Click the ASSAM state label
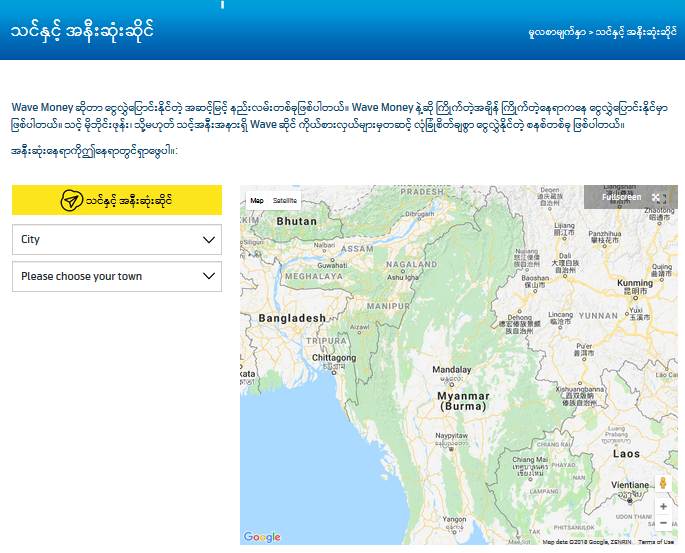Image resolution: width=685 pixels, height=553 pixels. (357, 249)
